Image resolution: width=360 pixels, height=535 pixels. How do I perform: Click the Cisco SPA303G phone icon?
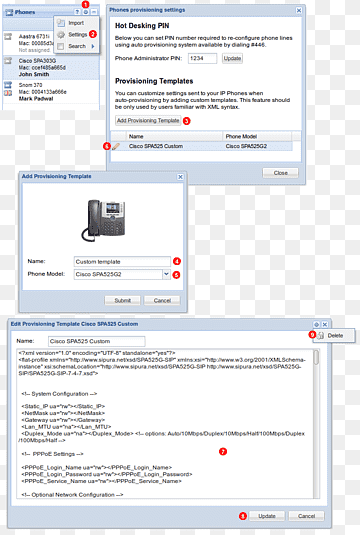coord(8,61)
